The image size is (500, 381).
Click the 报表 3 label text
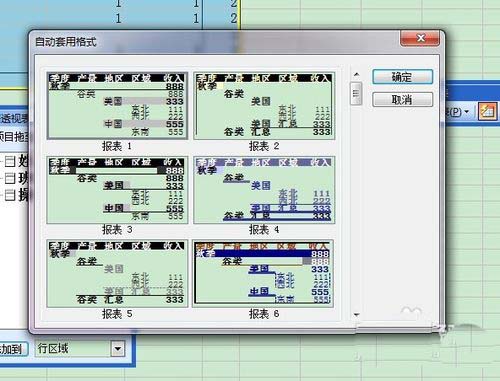pyautogui.click(x=117, y=229)
